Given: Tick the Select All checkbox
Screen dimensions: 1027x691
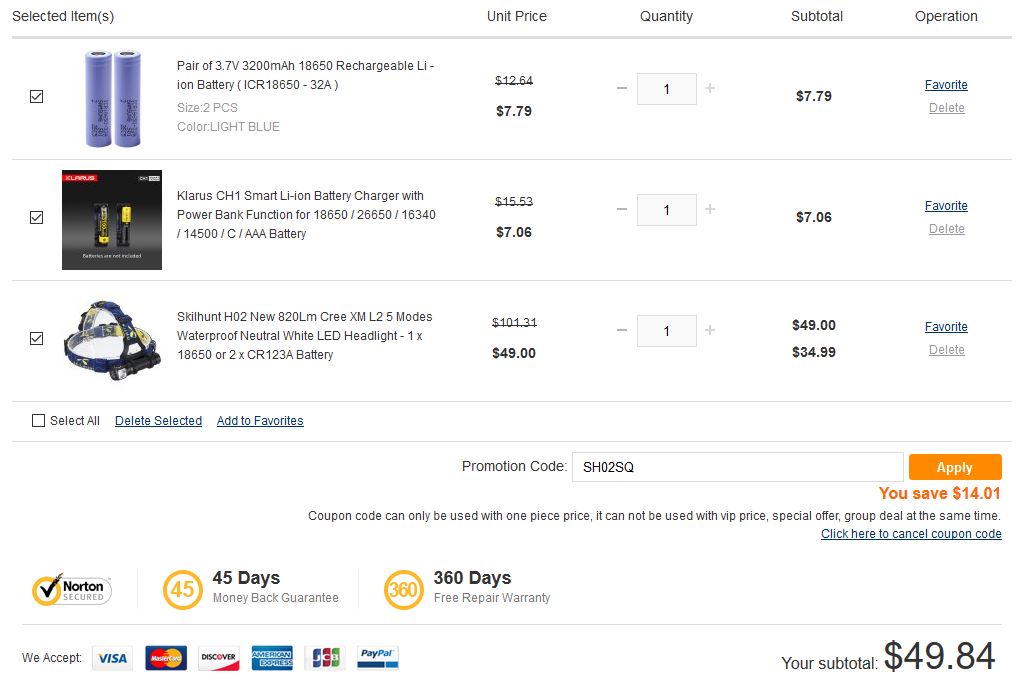Looking at the screenshot, I should [x=39, y=421].
